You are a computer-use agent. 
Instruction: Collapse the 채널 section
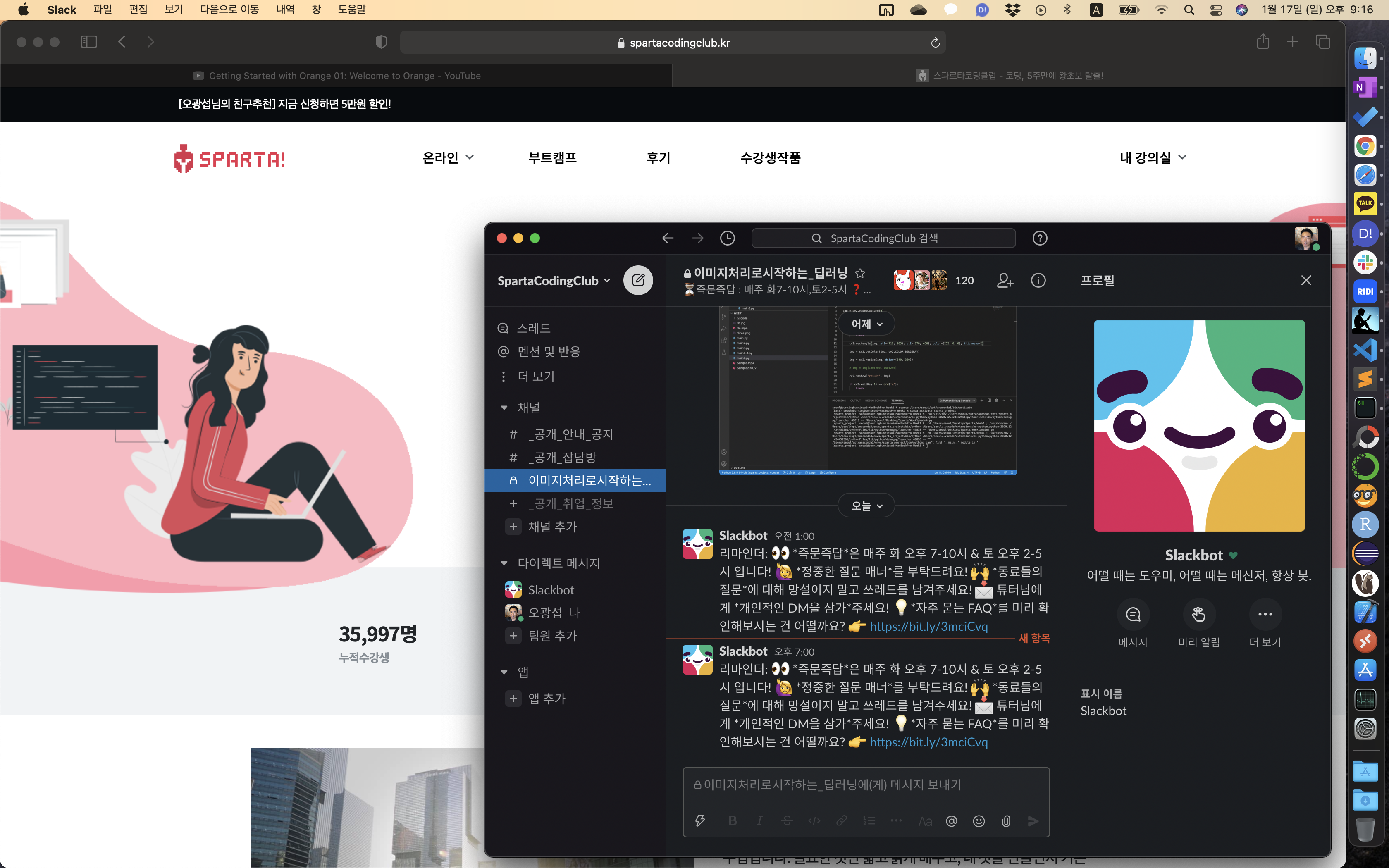tap(504, 408)
